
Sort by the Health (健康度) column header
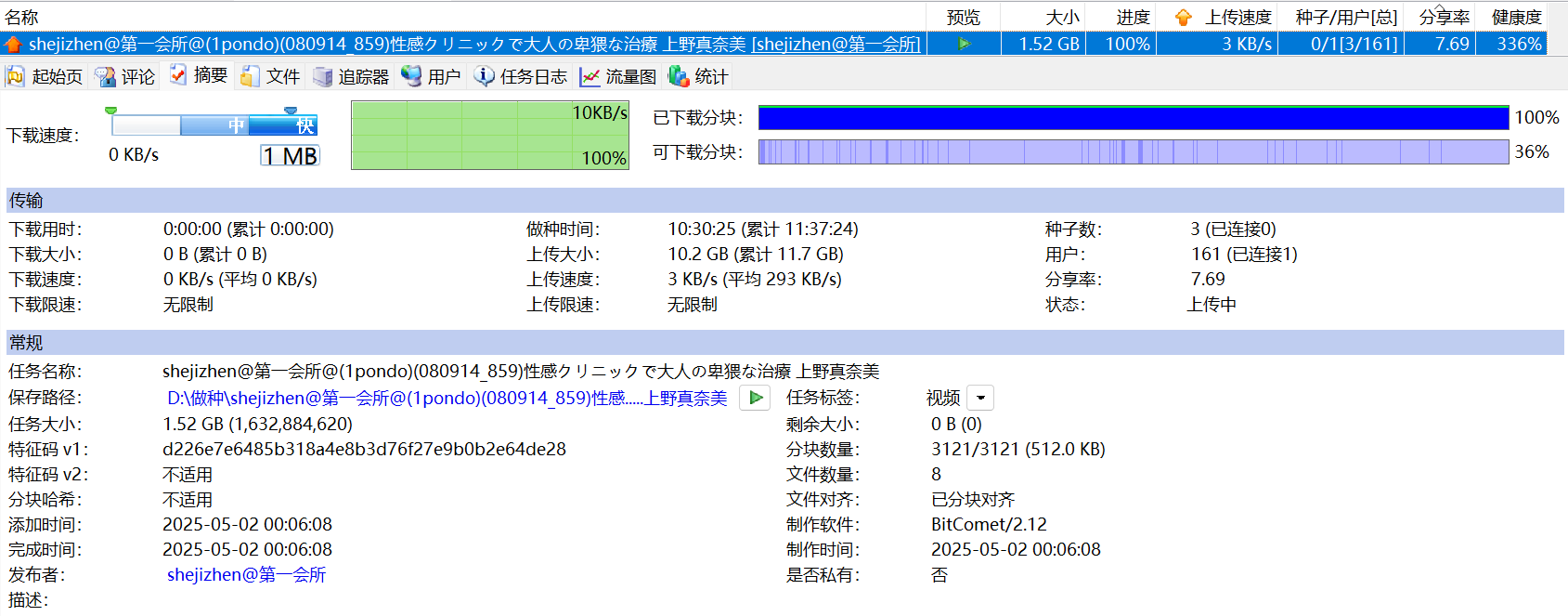[x=1515, y=18]
